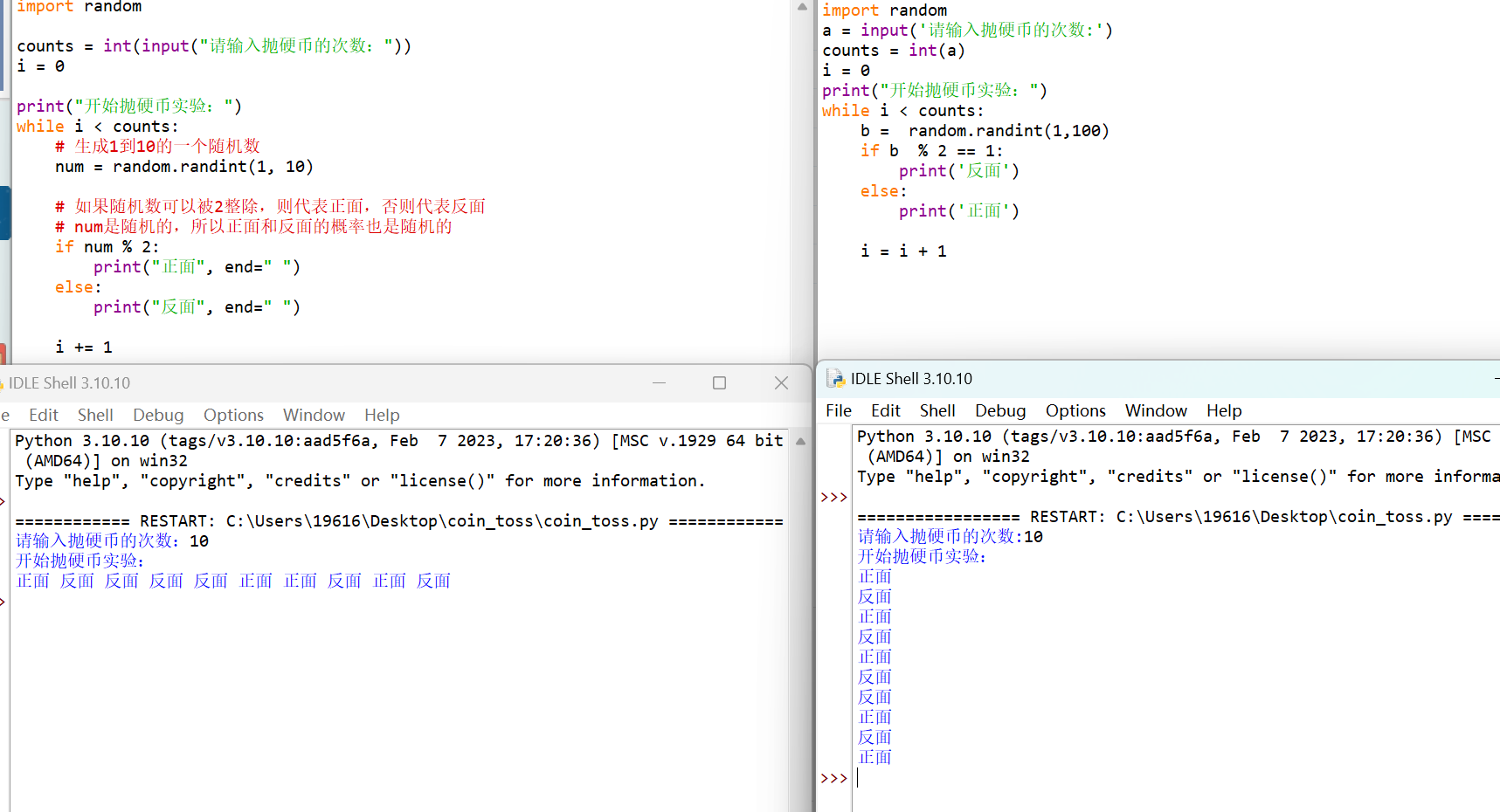Open File menu in right IDLE Shell
Viewport: 1500px width, 812px height.
coord(839,410)
